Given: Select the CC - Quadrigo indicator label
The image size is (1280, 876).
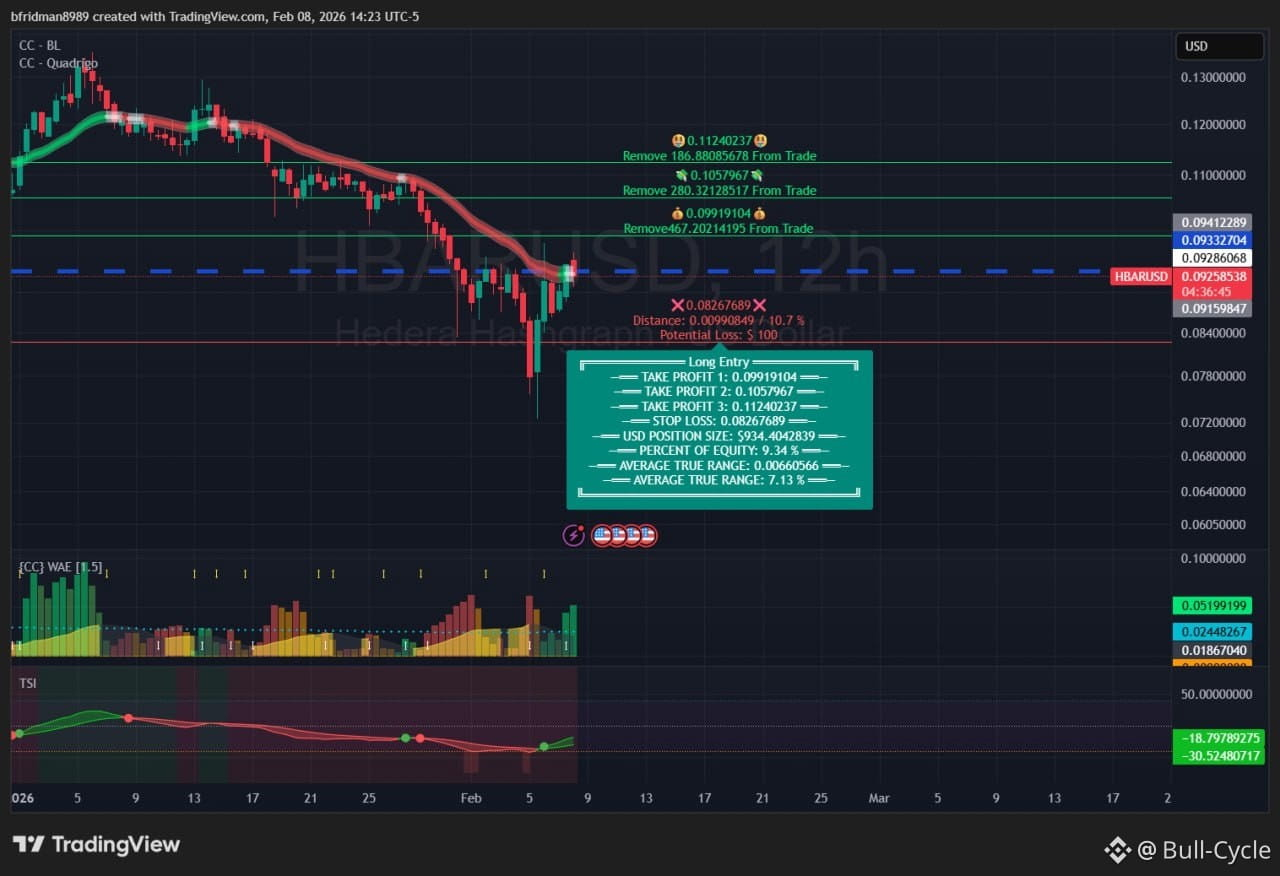Looking at the screenshot, I should (x=58, y=63).
